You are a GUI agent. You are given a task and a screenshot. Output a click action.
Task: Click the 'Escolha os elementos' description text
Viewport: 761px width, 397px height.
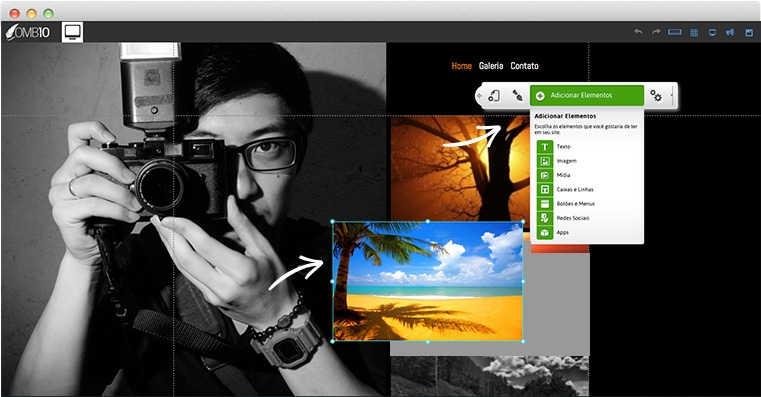586,129
